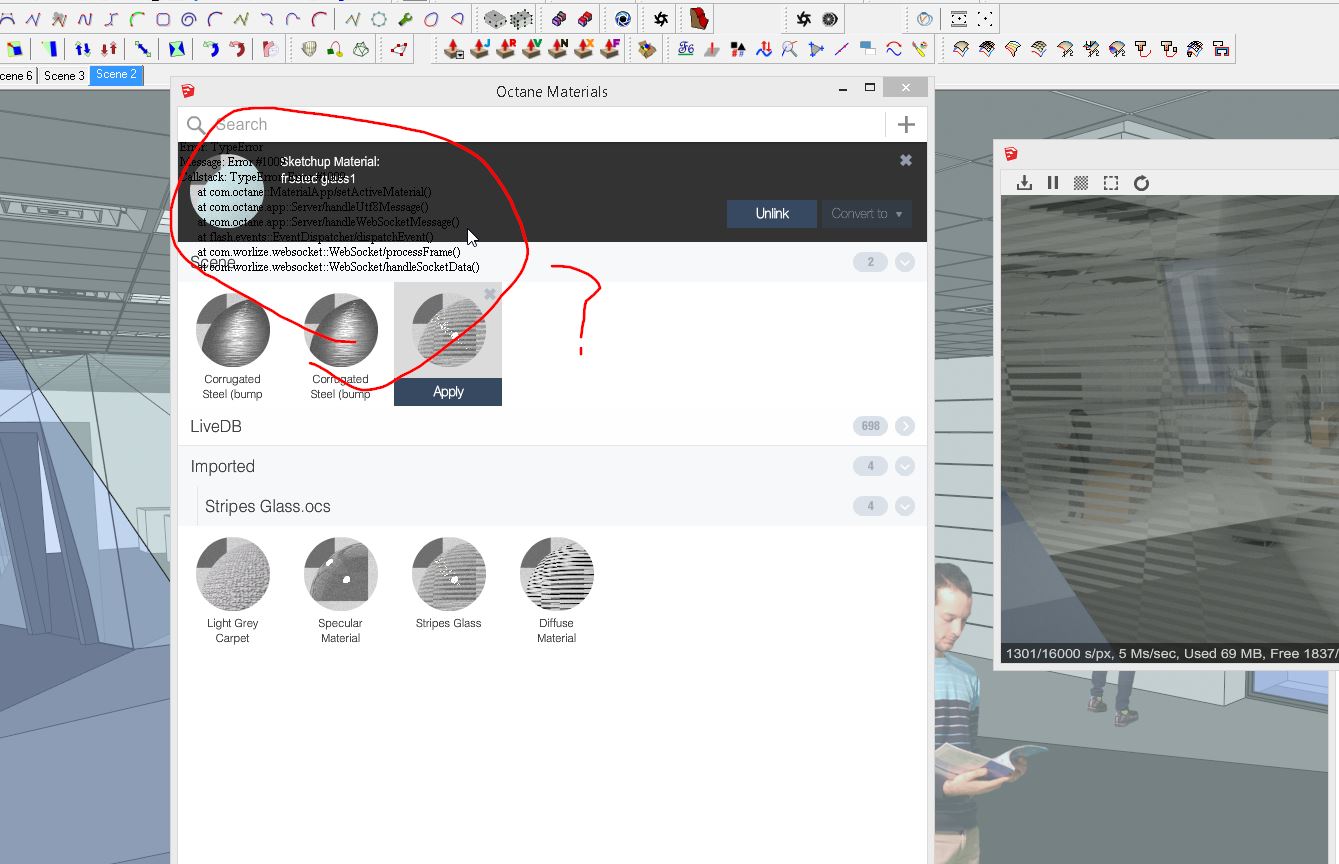Restart the render with refresh icon
1339x864 pixels.
[1141, 183]
